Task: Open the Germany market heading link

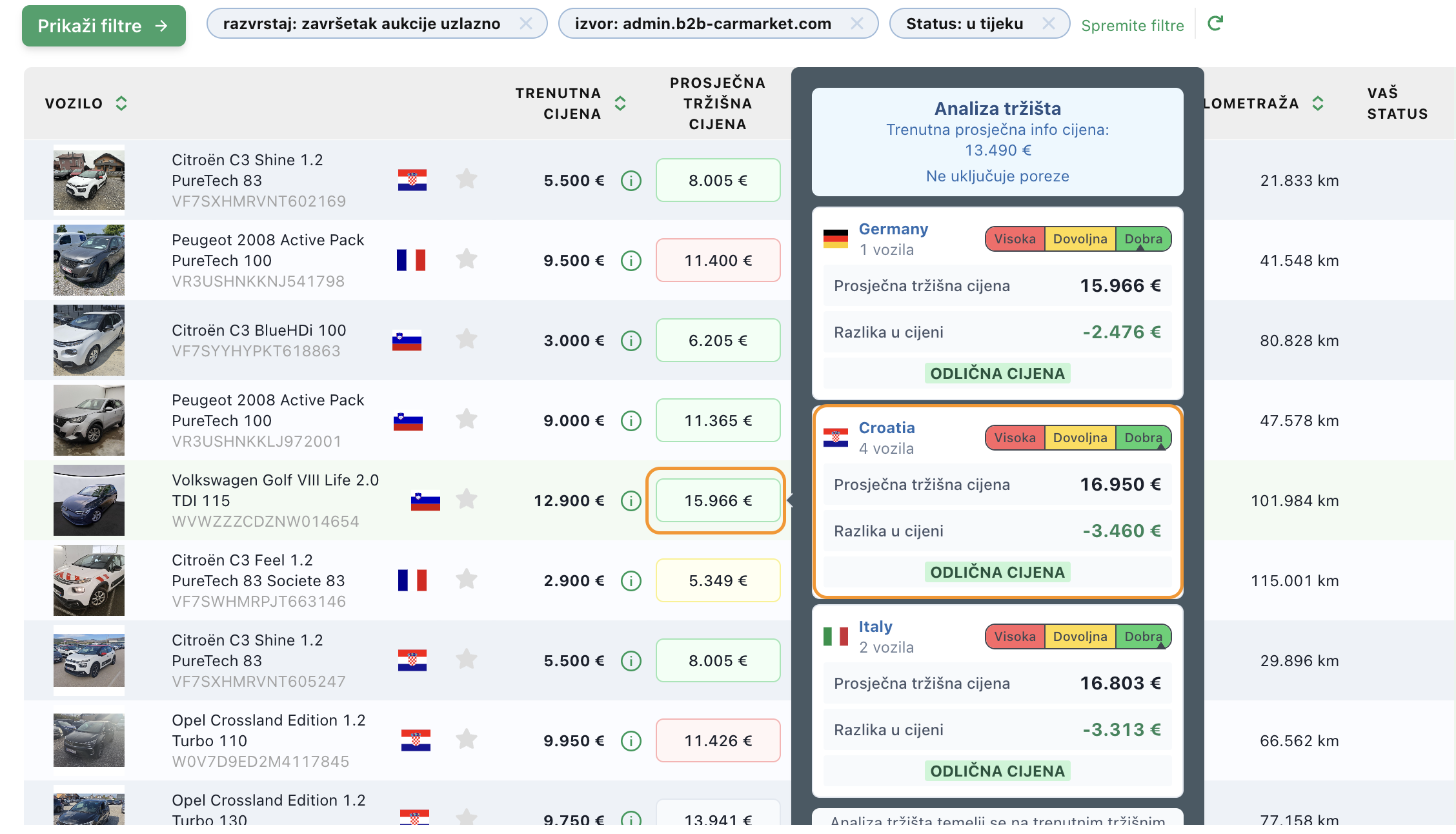Action: pyautogui.click(x=893, y=229)
